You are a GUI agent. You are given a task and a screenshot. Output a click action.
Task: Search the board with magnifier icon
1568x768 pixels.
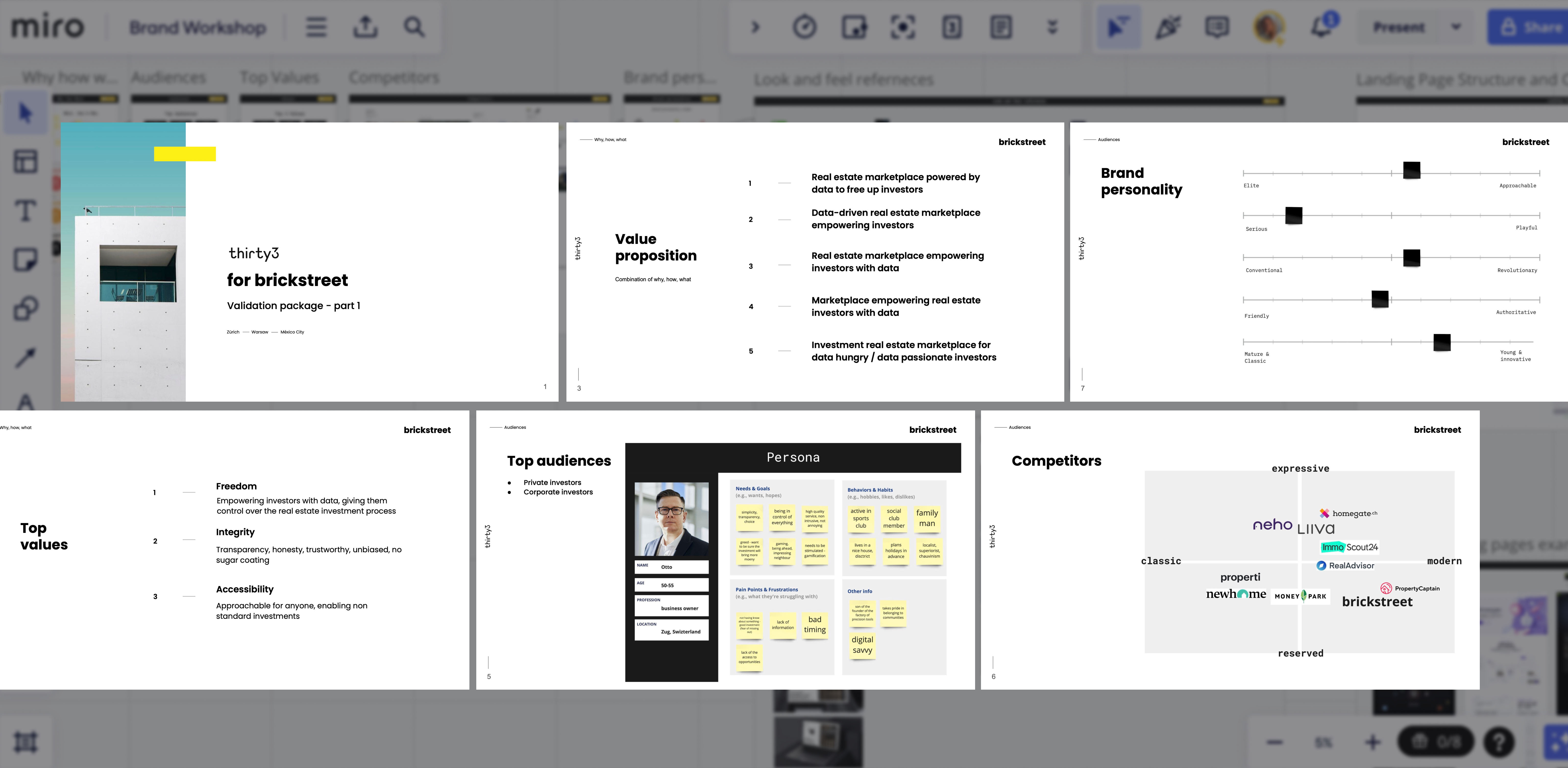pyautogui.click(x=414, y=27)
